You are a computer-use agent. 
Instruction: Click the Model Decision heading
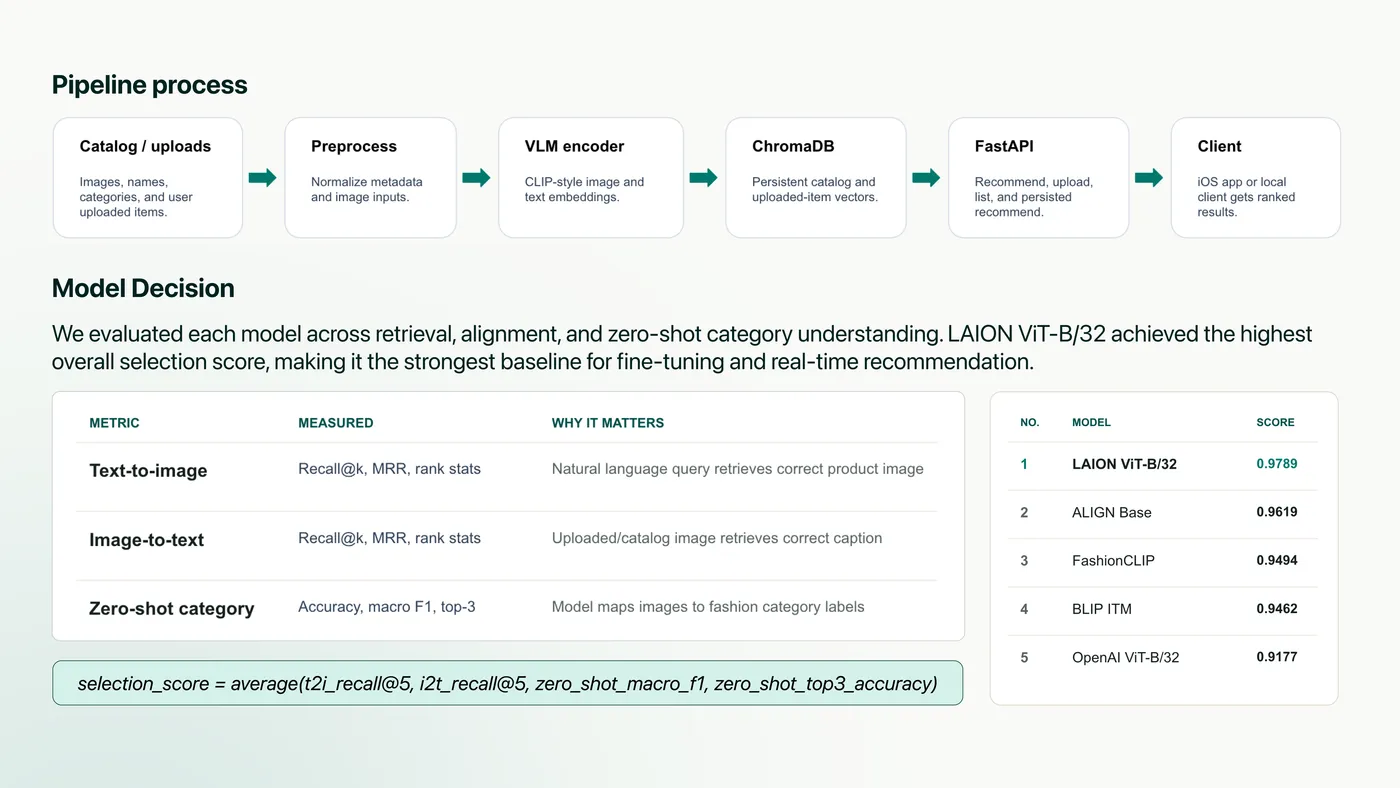tap(143, 288)
